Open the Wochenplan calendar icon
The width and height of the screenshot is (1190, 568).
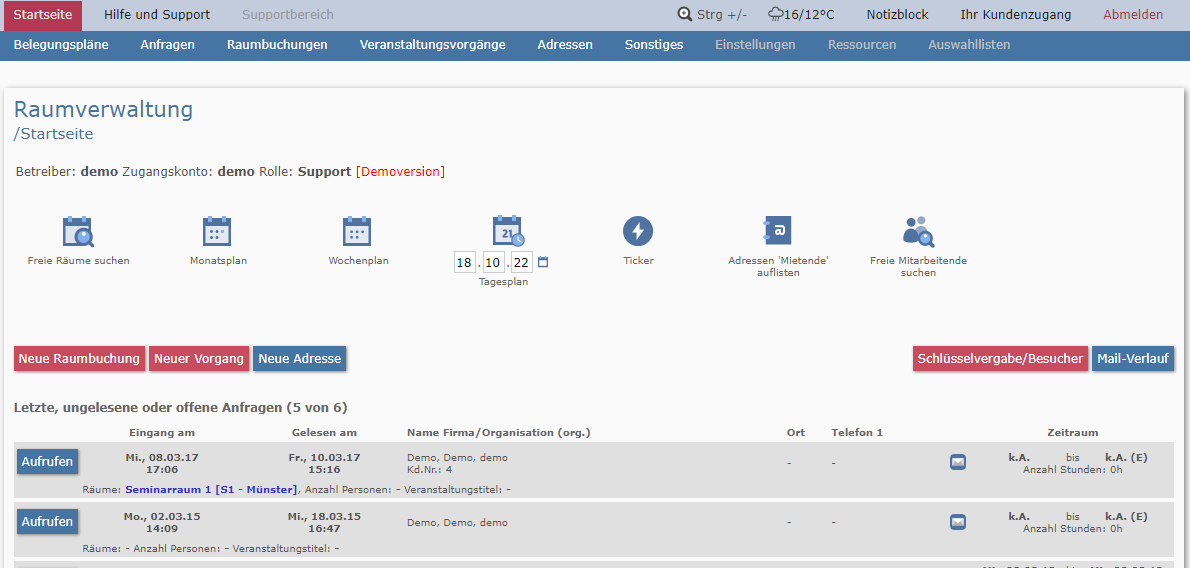358,232
